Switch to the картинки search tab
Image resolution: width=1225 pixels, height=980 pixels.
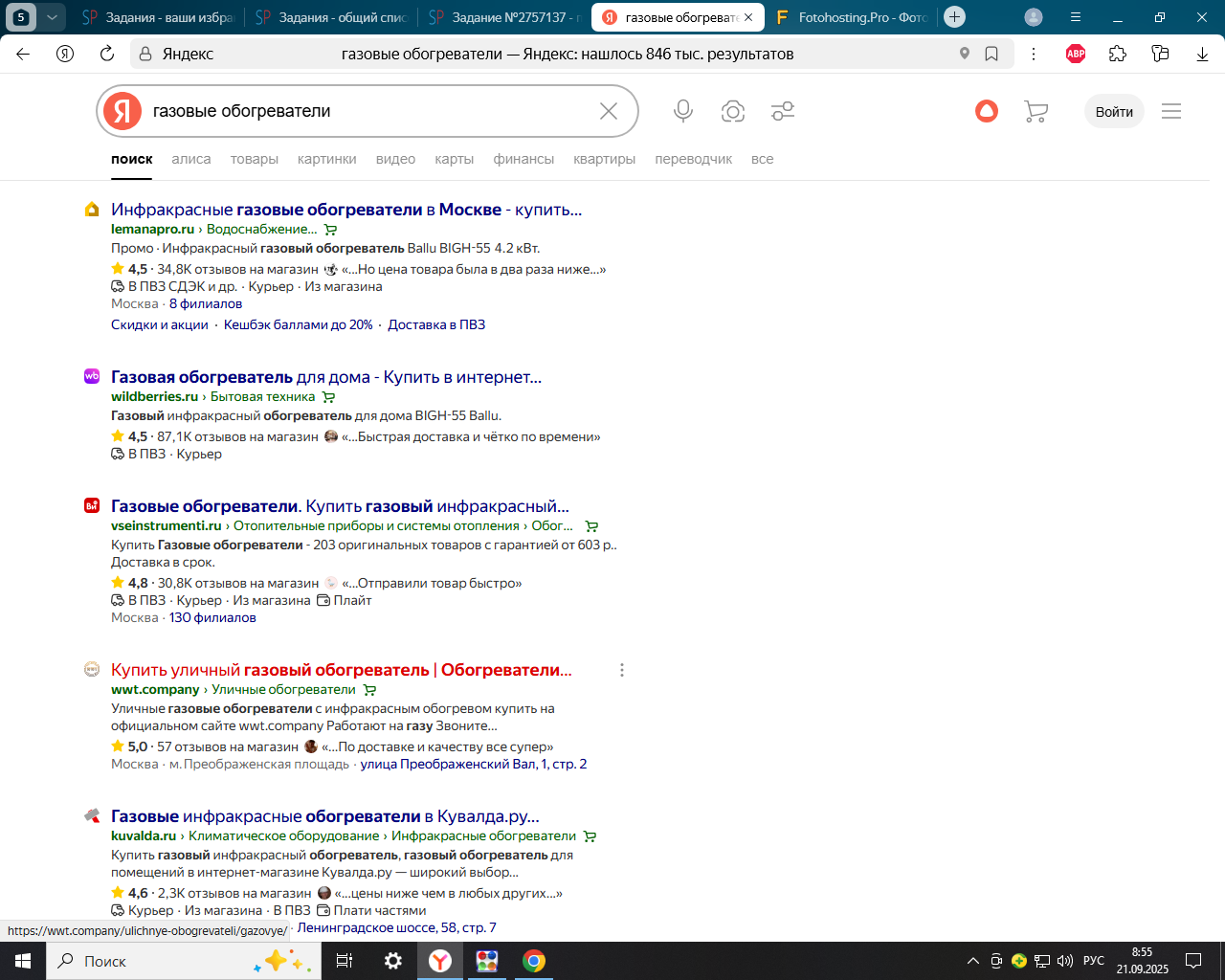pos(327,159)
